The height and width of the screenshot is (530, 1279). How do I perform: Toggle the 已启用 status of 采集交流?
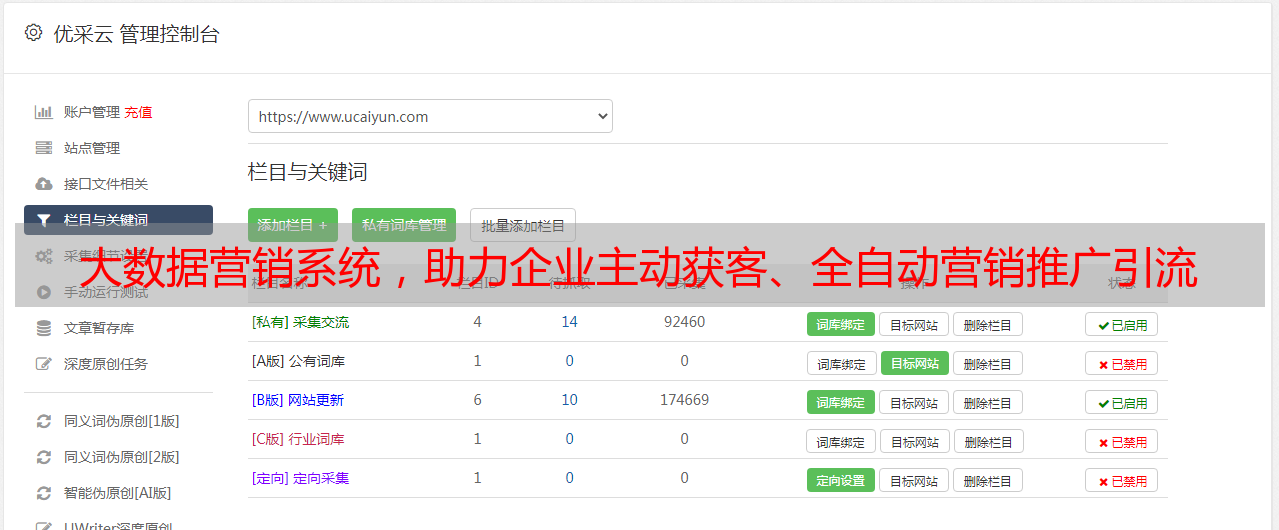pyautogui.click(x=1122, y=324)
